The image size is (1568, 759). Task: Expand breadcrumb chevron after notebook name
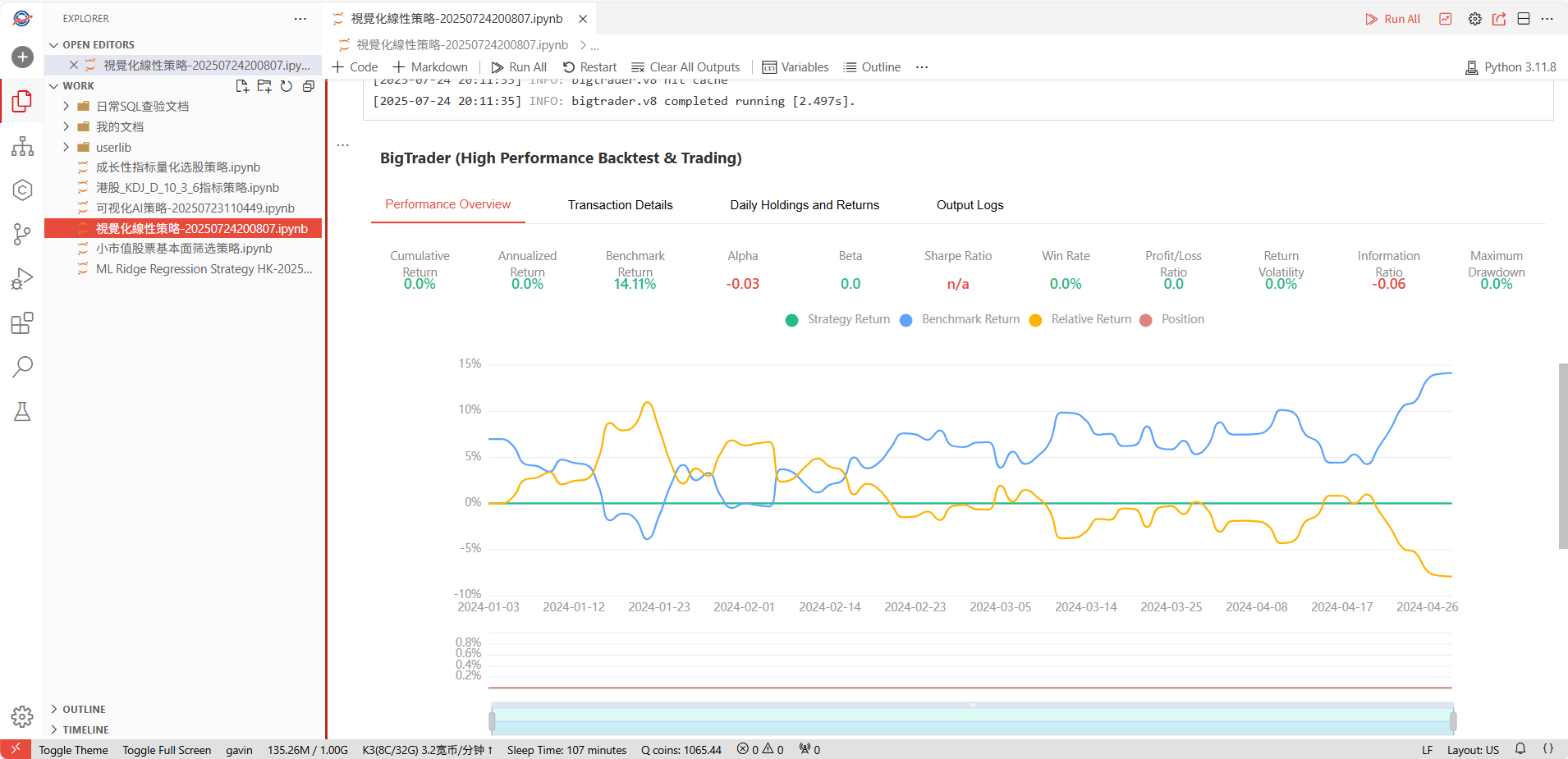583,45
